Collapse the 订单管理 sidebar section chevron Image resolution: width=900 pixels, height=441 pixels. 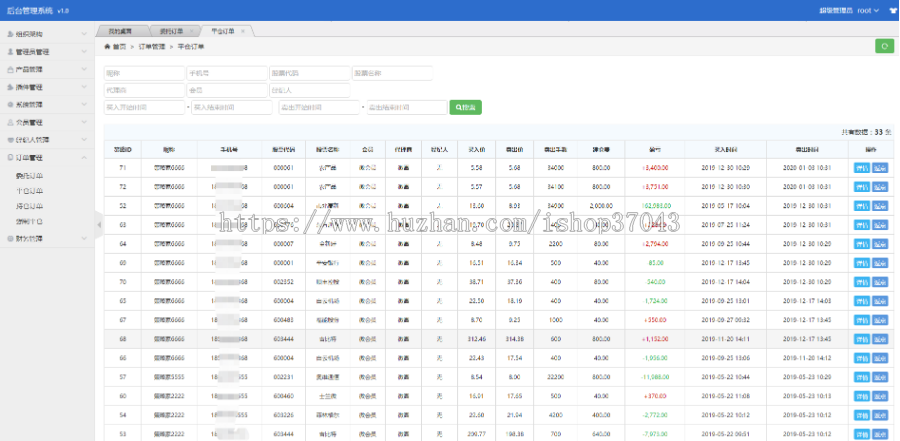click(86, 157)
